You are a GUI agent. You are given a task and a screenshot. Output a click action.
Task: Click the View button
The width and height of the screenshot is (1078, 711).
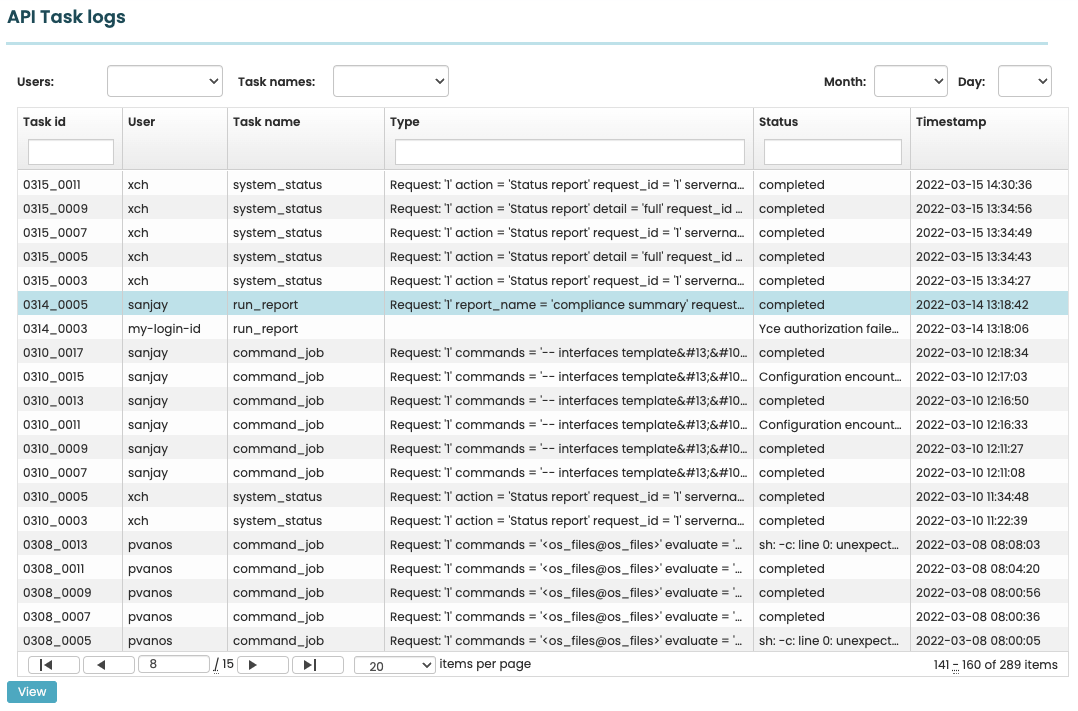coord(32,692)
